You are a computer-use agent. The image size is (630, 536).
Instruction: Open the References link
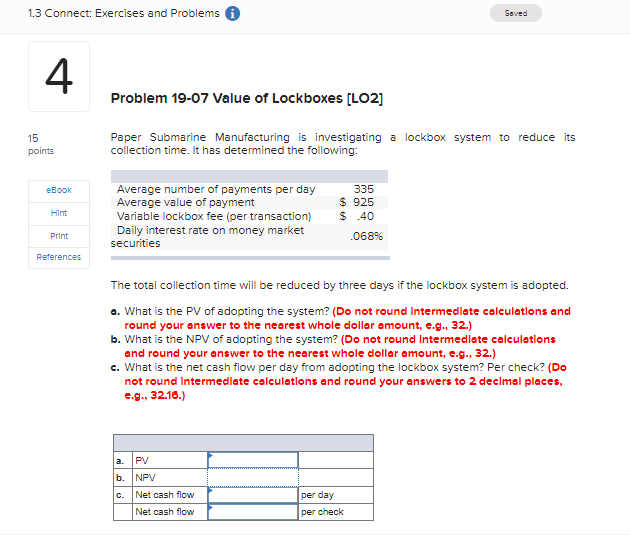[x=59, y=257]
